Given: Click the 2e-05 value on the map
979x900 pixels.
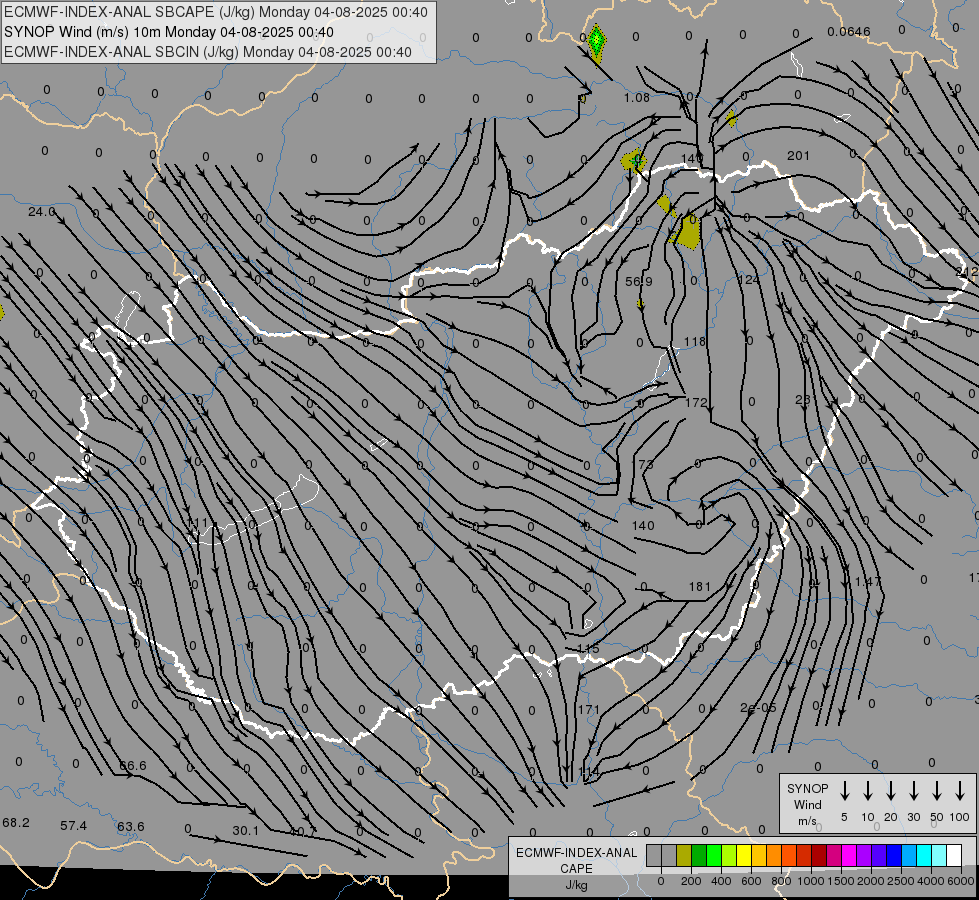Looking at the screenshot, I should [x=759, y=708].
